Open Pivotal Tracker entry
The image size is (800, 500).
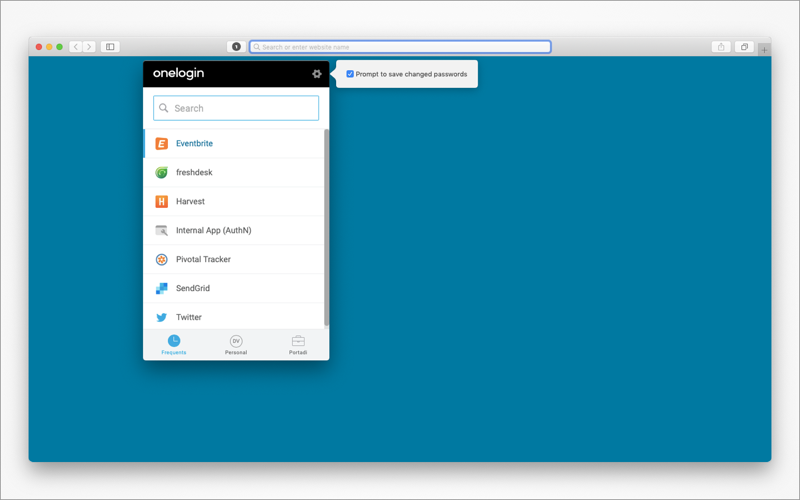[234, 259]
